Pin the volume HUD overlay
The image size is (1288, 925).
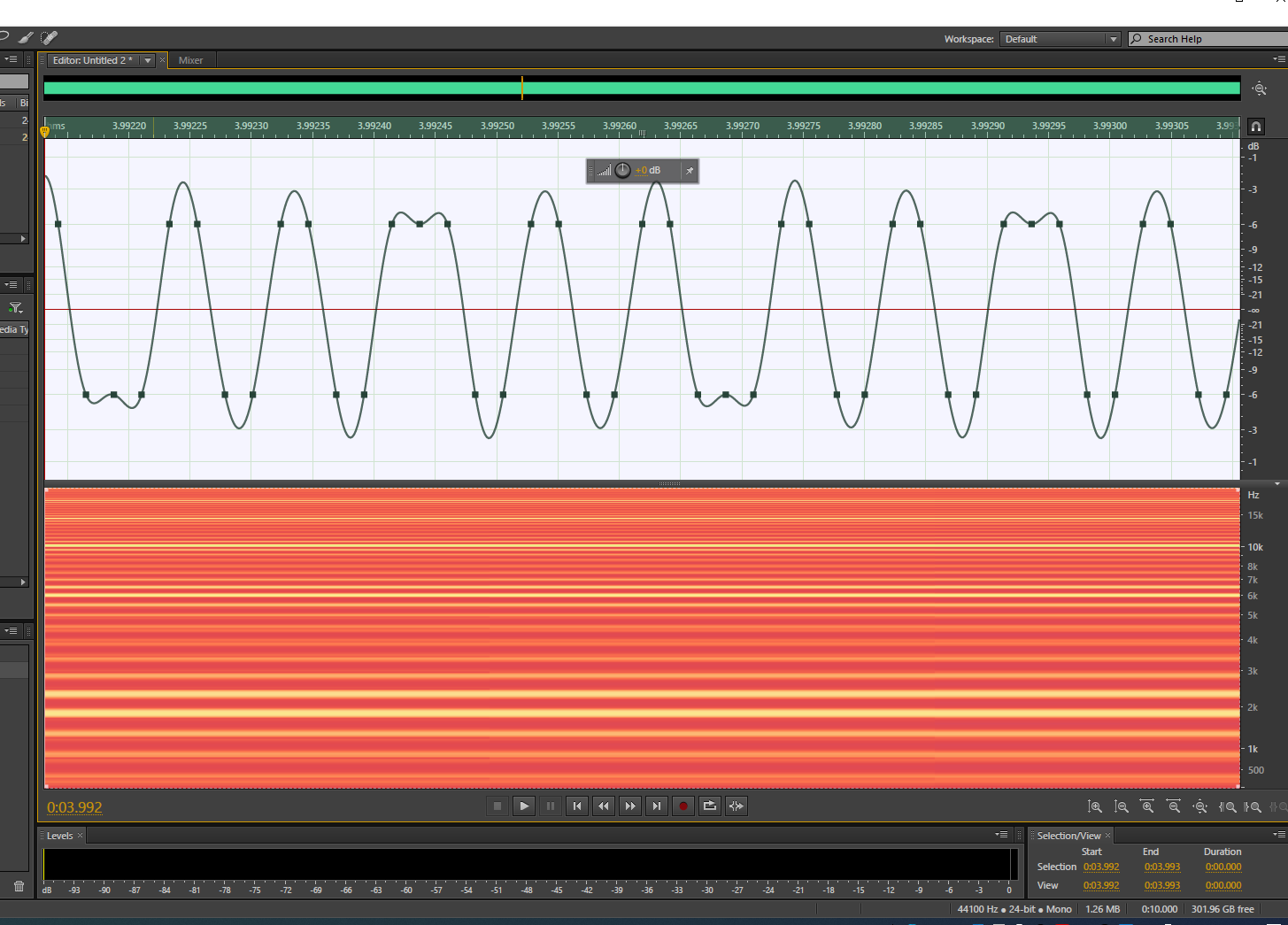(x=690, y=171)
